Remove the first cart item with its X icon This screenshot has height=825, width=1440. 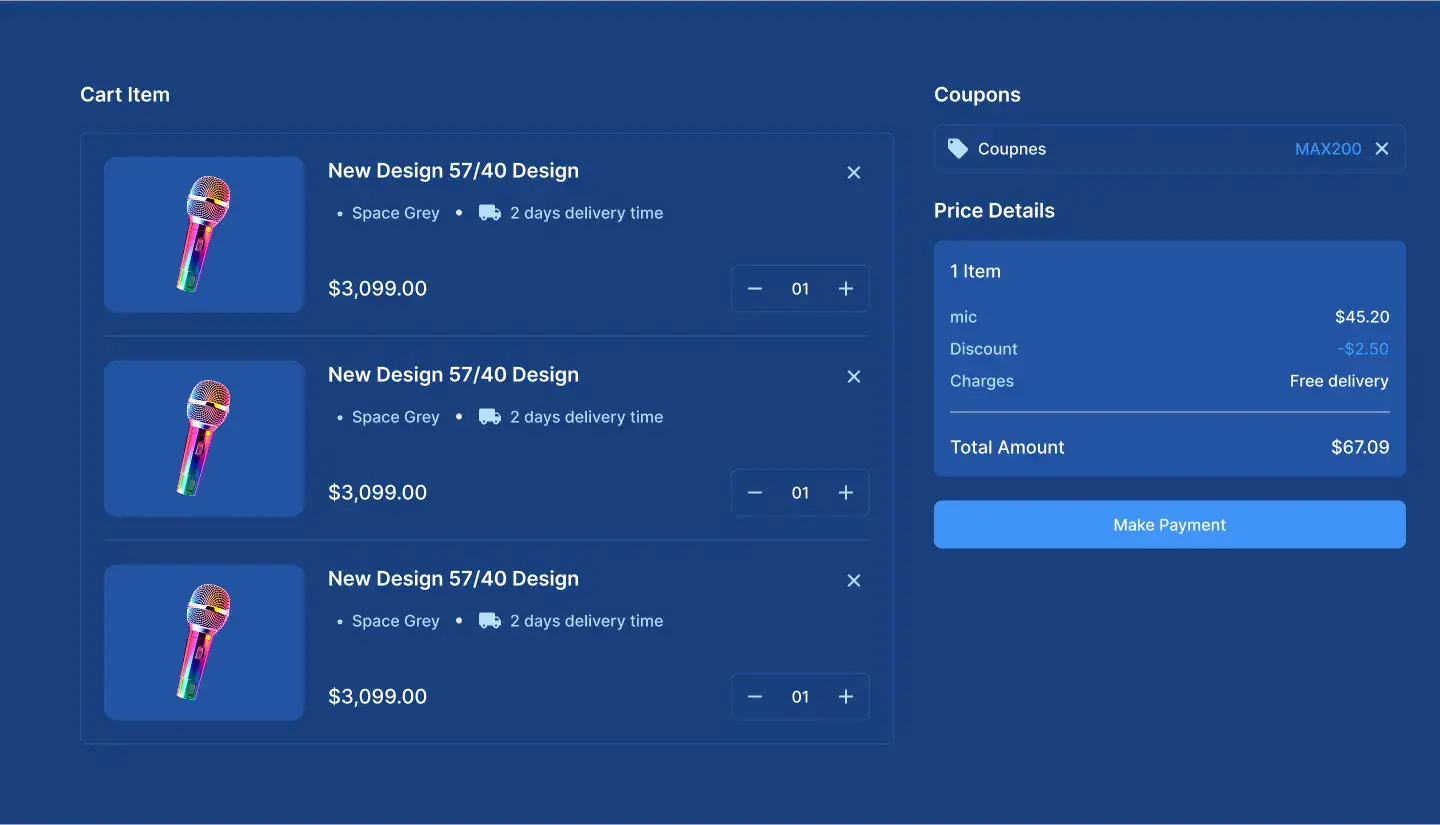(x=854, y=173)
